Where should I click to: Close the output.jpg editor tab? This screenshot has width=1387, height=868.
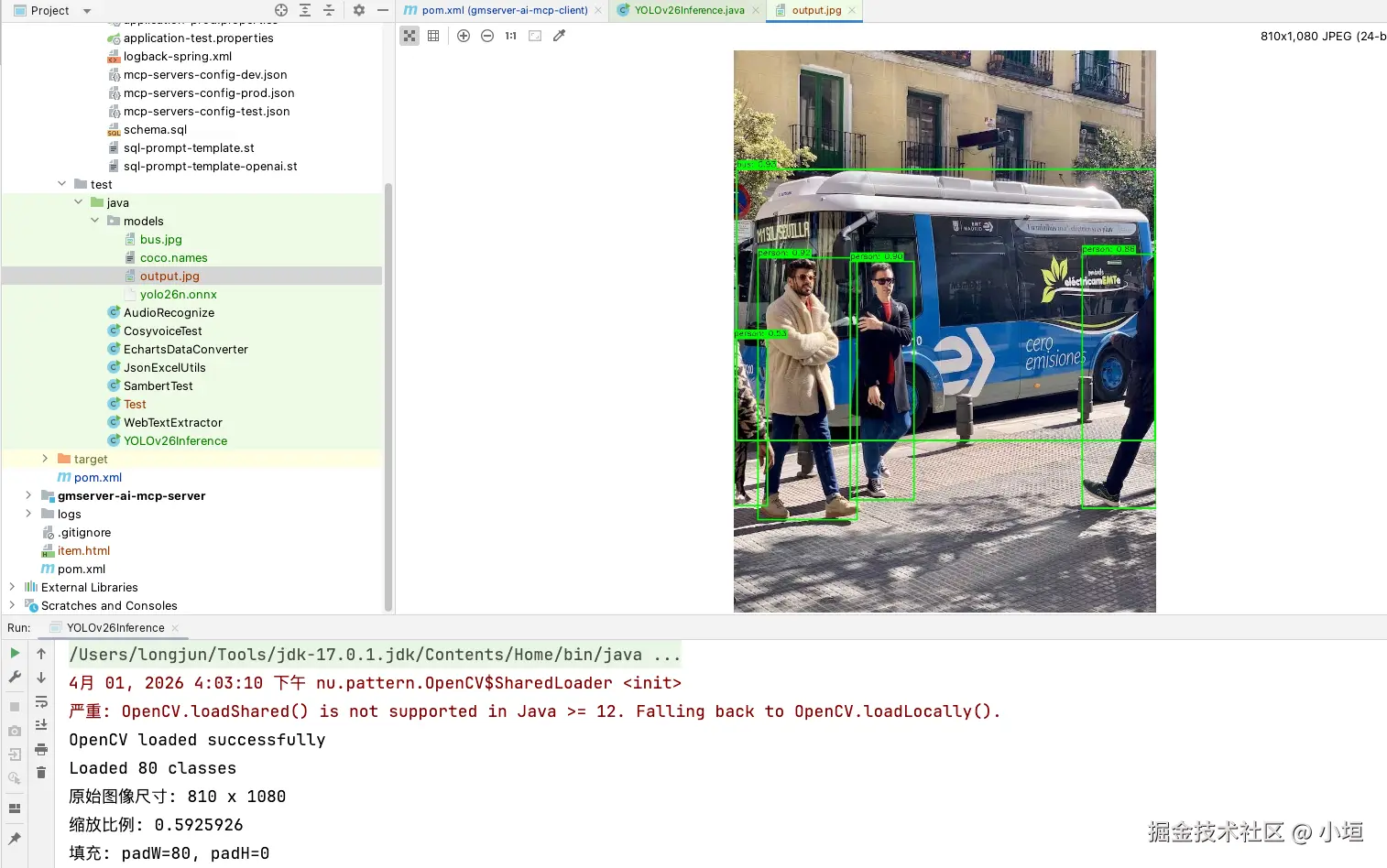tap(852, 11)
